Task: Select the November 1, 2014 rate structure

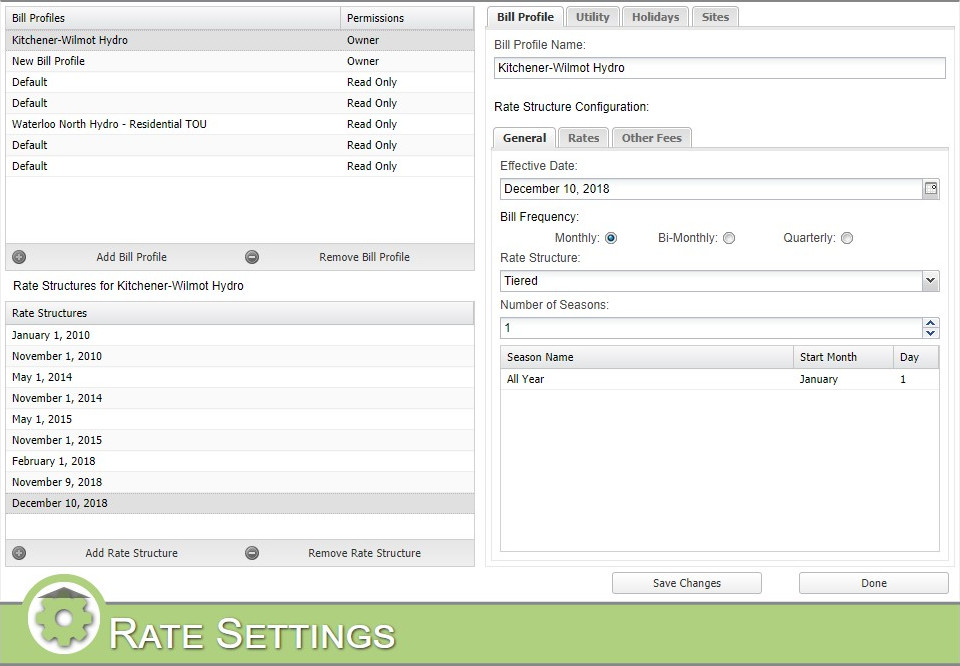Action: (x=240, y=398)
